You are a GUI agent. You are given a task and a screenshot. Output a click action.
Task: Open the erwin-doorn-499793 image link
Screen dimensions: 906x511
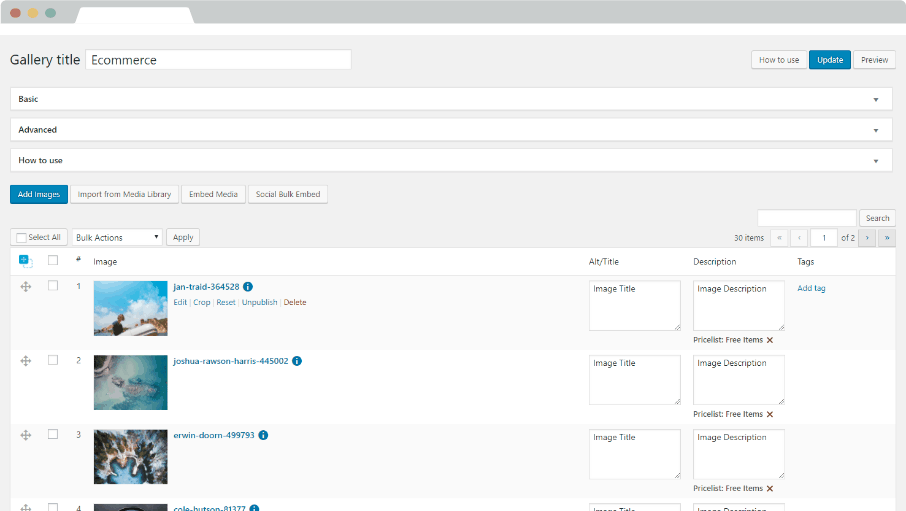[x=214, y=435]
